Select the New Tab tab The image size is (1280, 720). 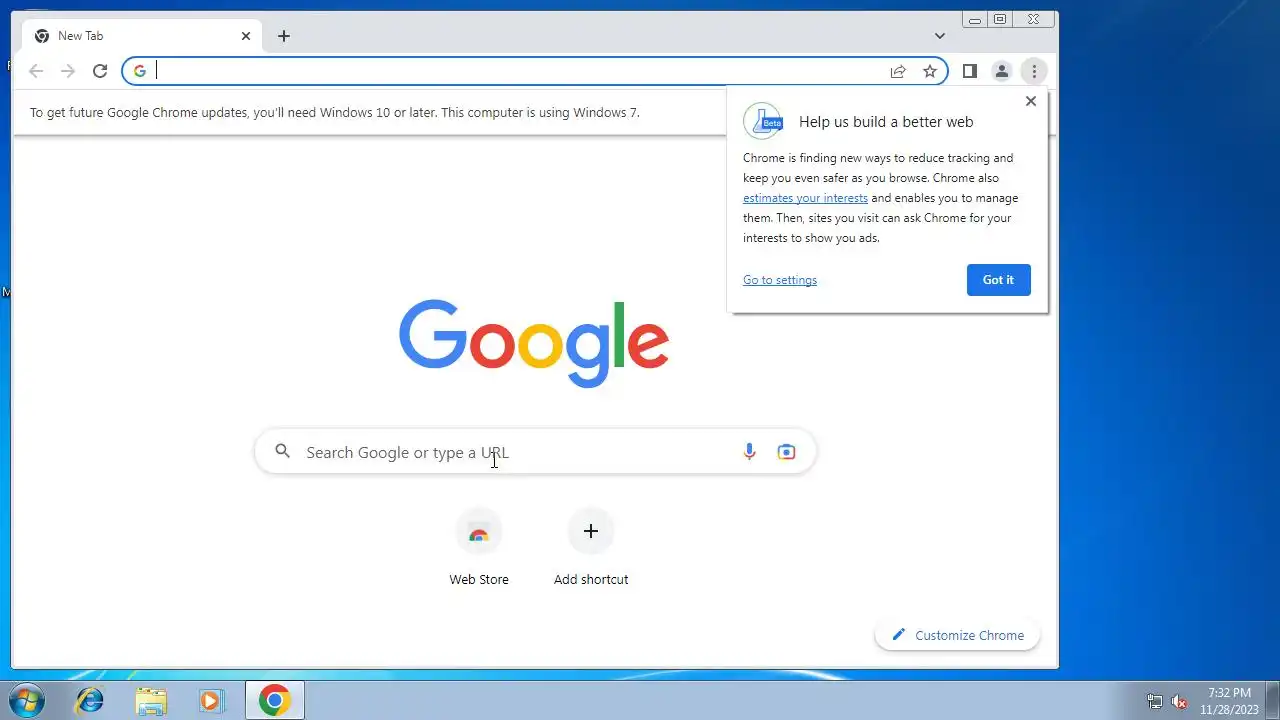[x=142, y=36]
